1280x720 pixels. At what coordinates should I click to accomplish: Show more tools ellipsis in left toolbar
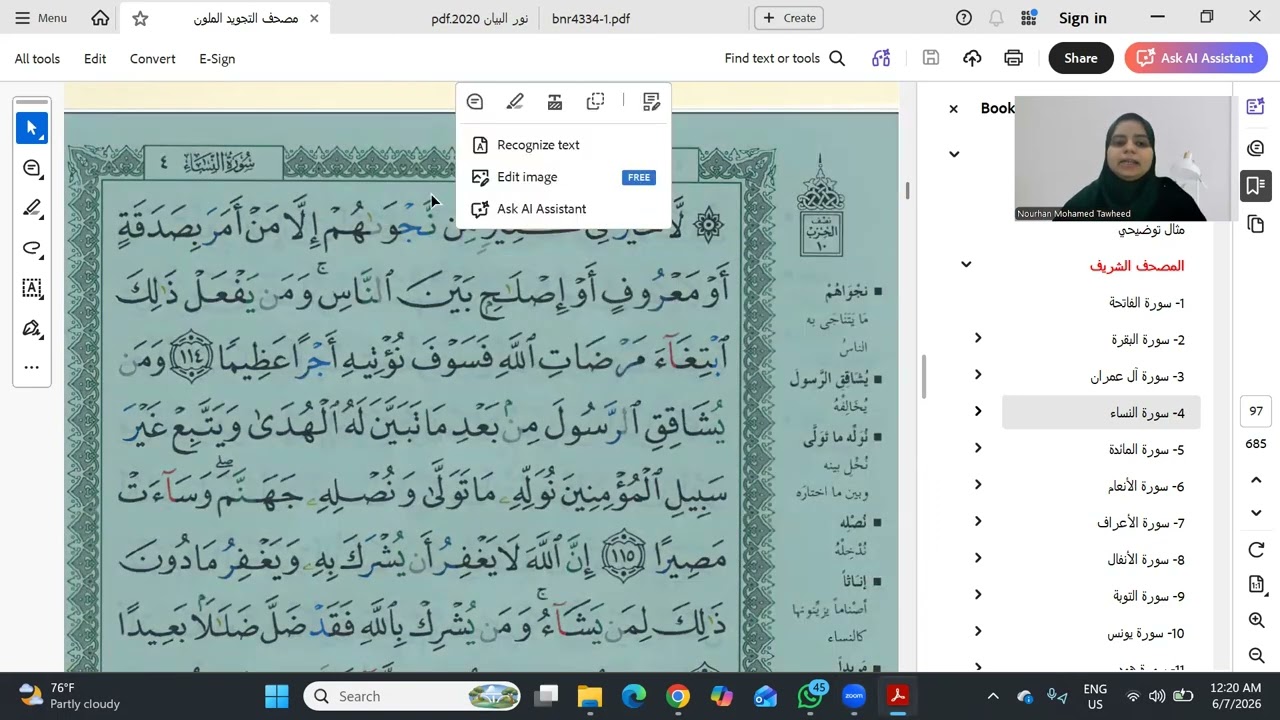click(32, 367)
